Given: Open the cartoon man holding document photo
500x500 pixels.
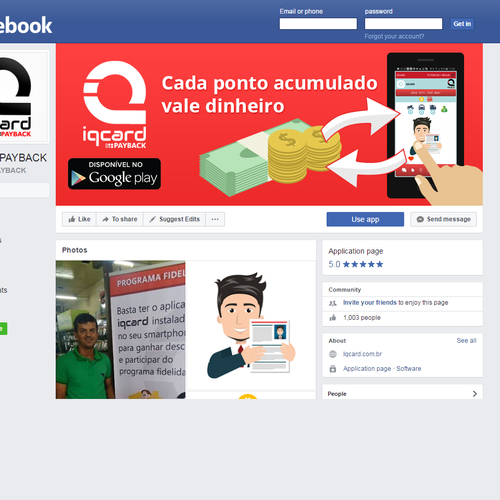Looking at the screenshot, I should (x=251, y=325).
